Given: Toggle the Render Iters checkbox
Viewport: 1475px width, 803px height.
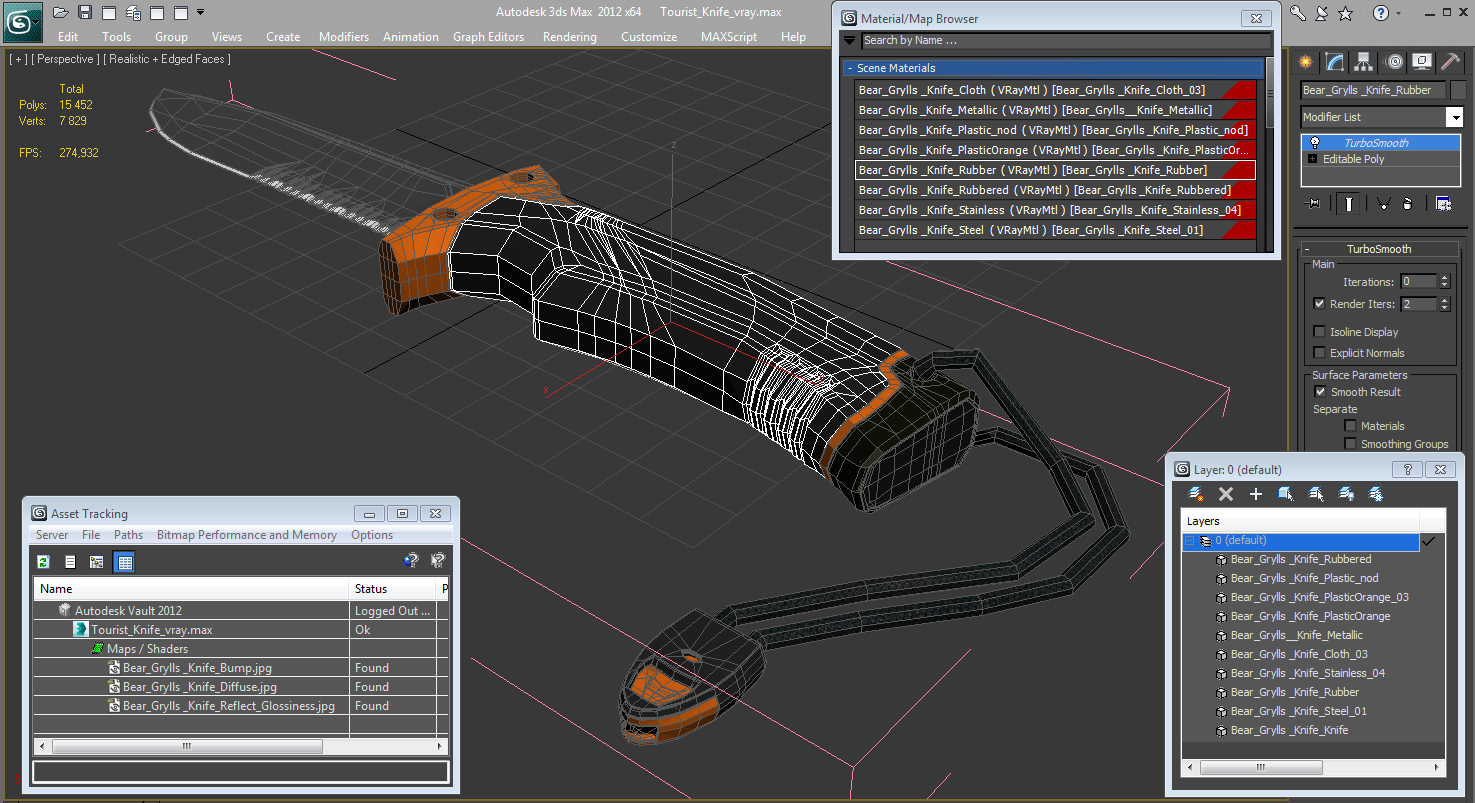Looking at the screenshot, I should 1319,304.
